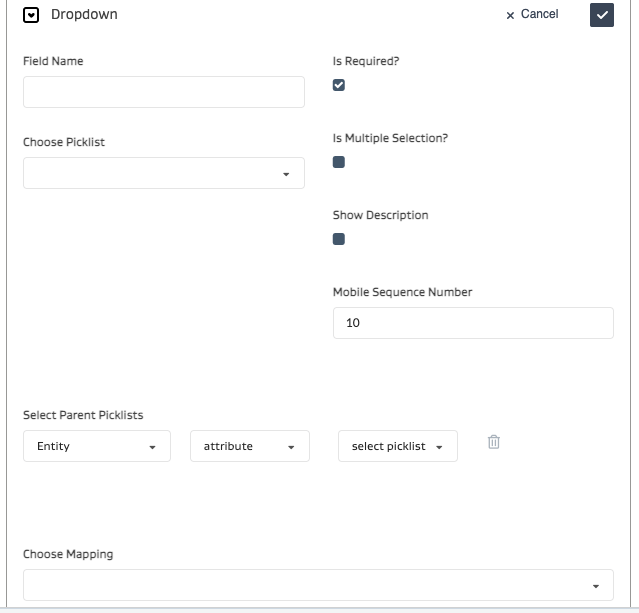Click the caret arrow in Choose Mapping
Screen dimensions: 639x613
[x=596, y=586]
